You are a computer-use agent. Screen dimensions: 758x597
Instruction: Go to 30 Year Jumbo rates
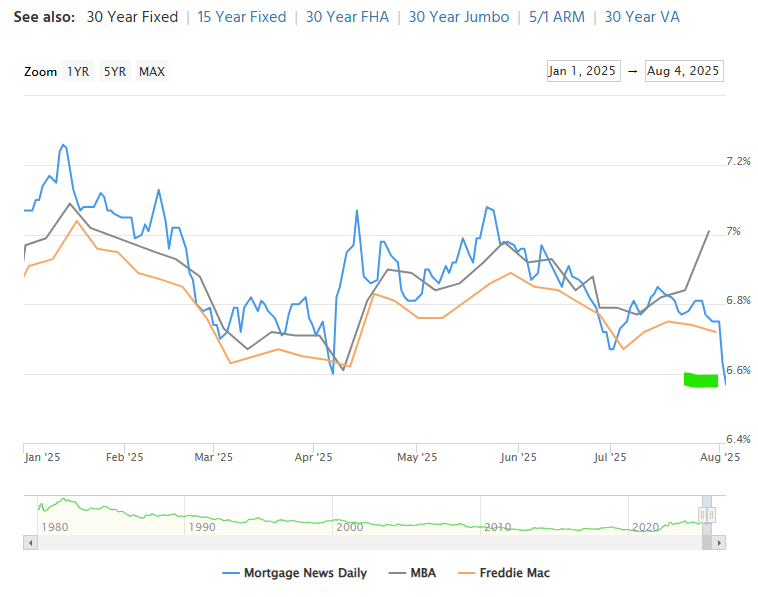click(x=458, y=17)
